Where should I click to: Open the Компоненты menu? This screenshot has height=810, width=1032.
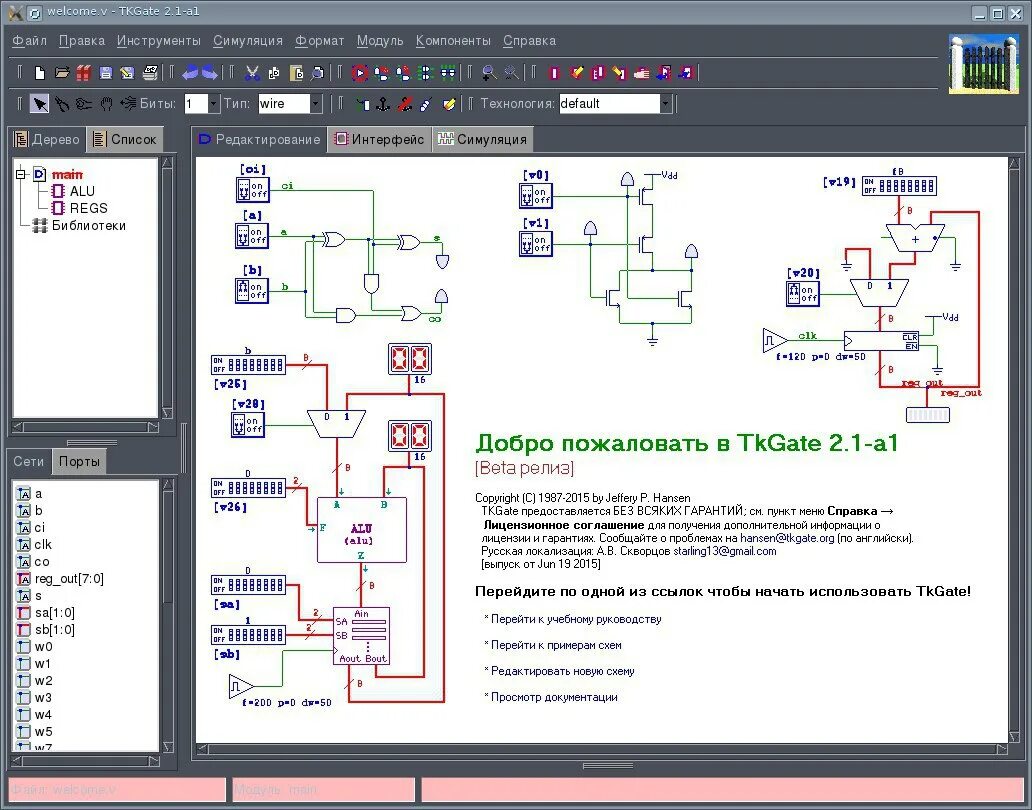click(453, 41)
